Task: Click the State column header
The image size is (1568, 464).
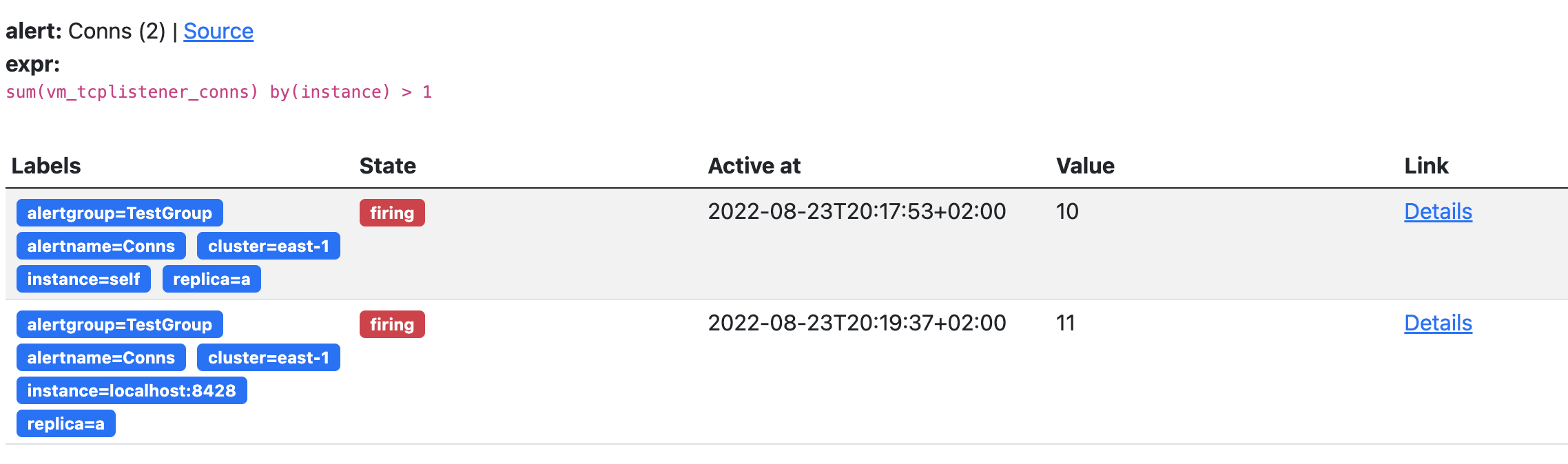Action: point(387,165)
